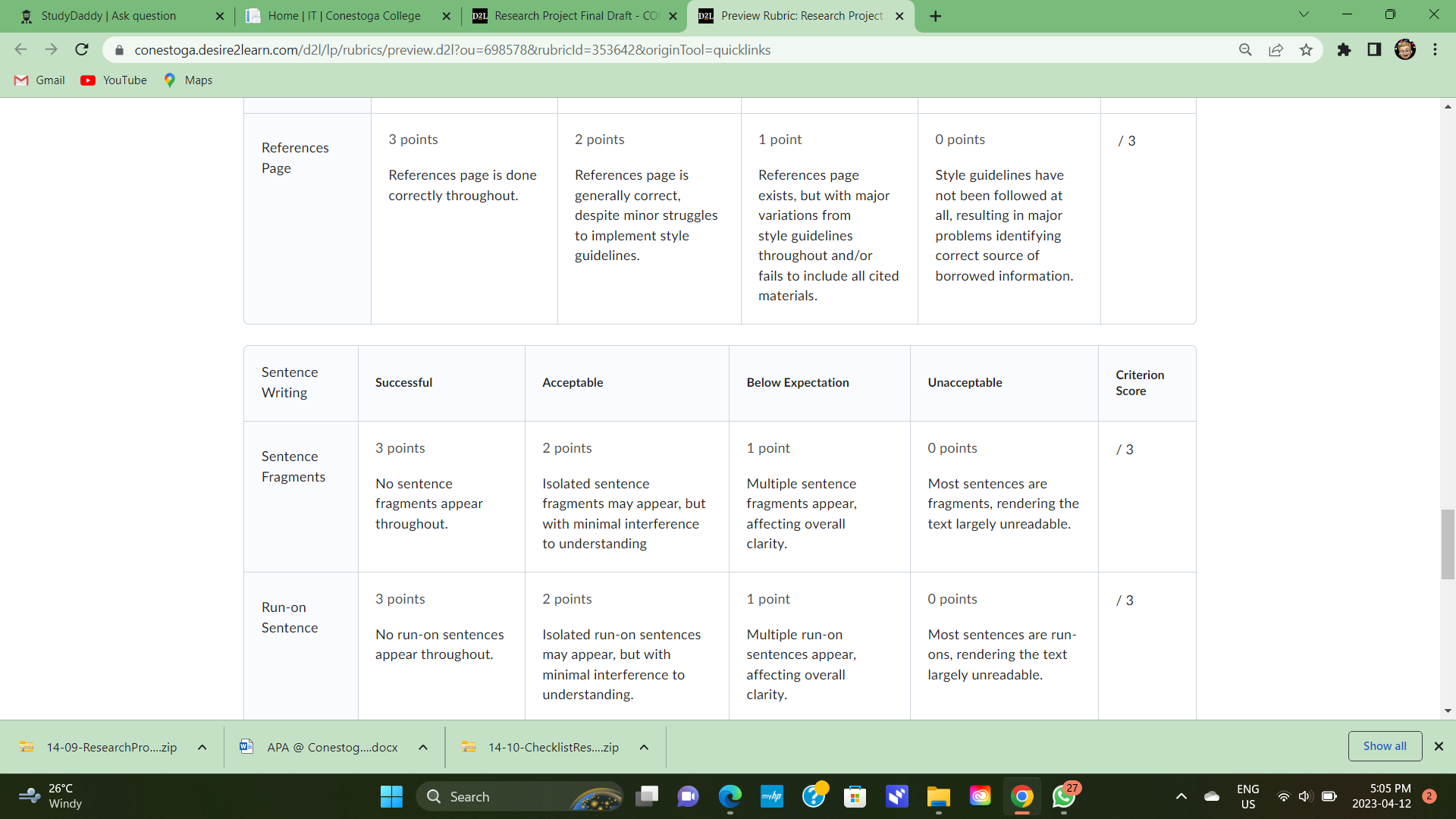Open a new browser tab

tap(936, 16)
